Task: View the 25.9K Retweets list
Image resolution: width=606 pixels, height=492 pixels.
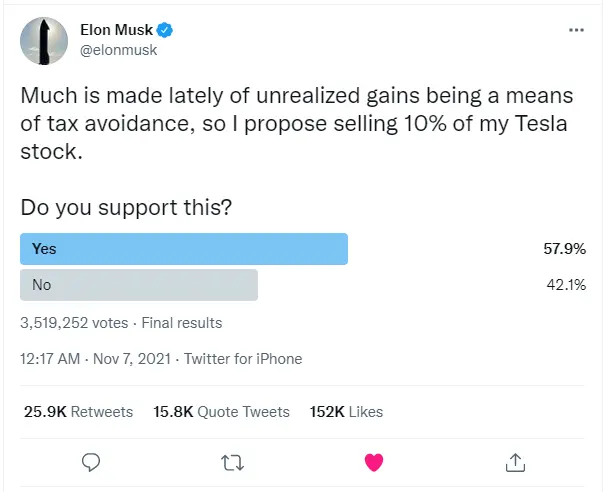Action: tap(78, 412)
